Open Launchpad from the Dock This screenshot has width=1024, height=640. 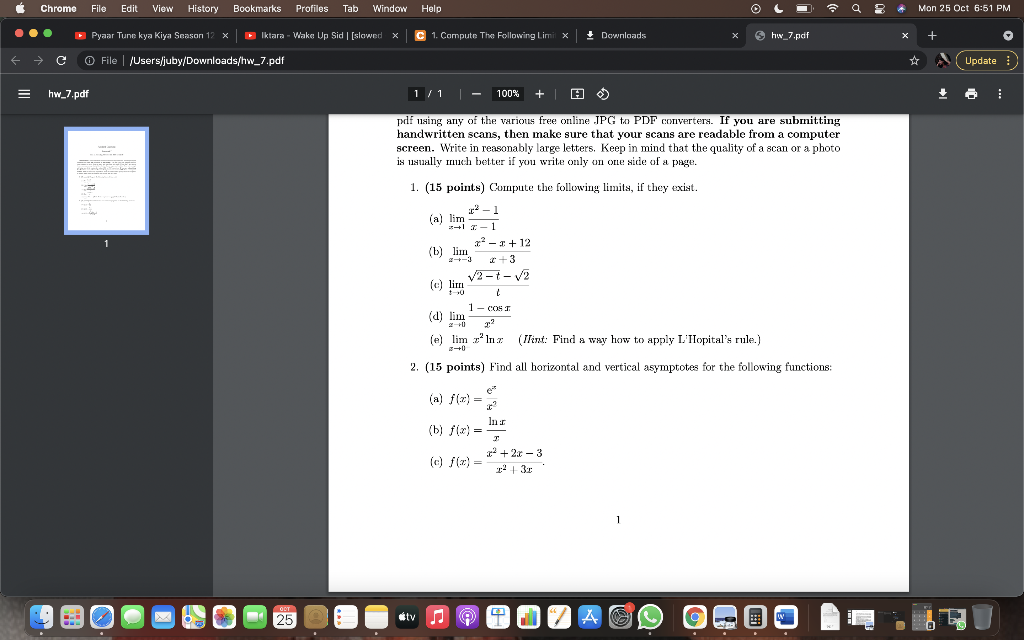(x=72, y=616)
